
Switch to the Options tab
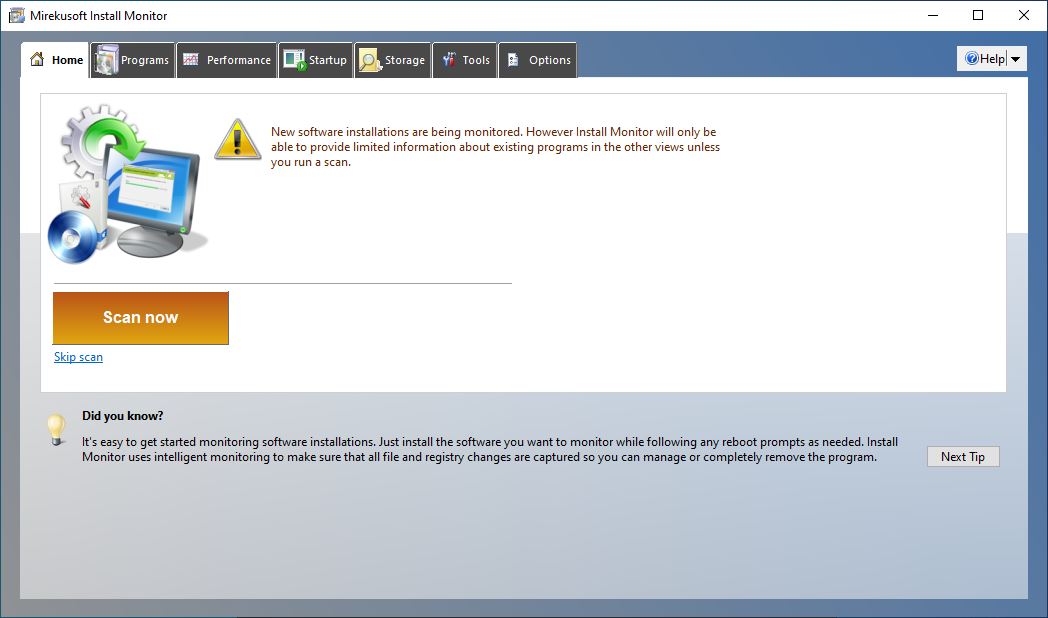point(538,60)
